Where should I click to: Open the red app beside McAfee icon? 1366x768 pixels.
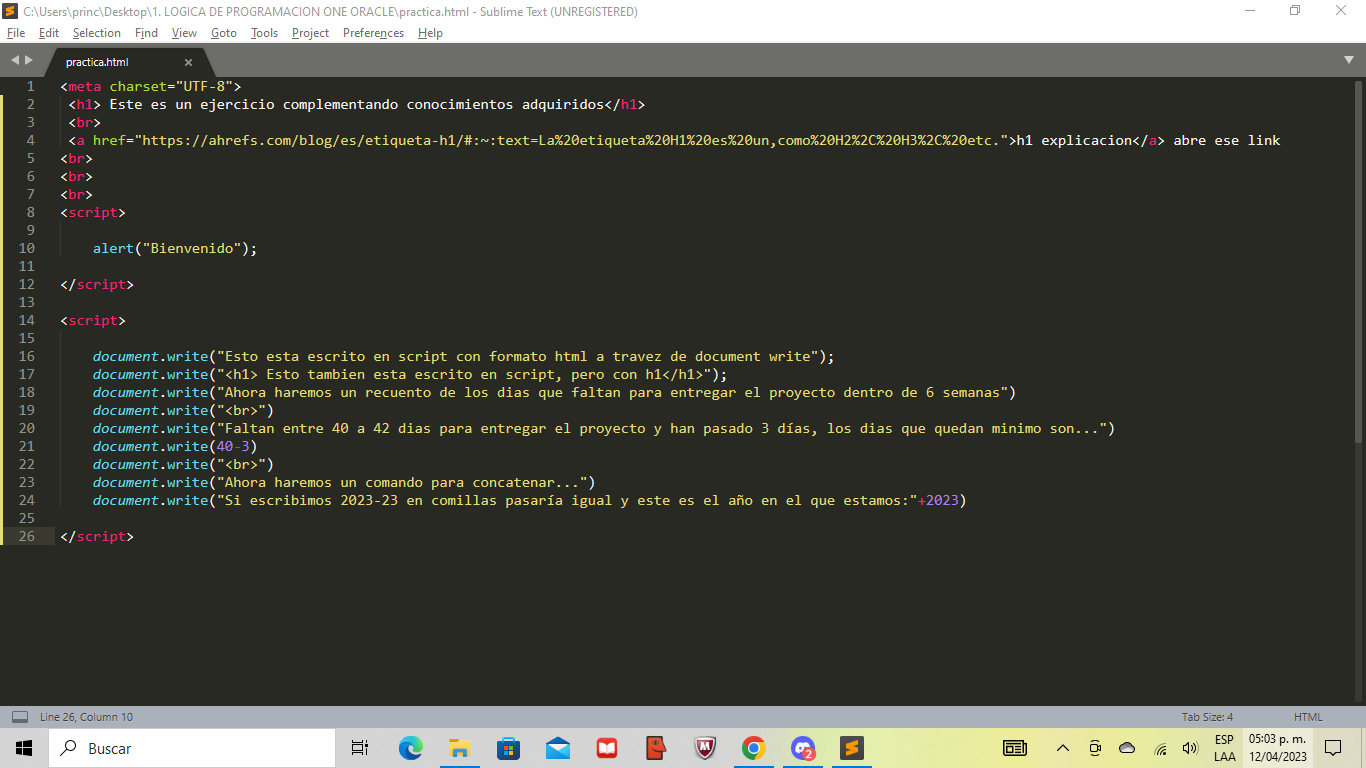656,748
